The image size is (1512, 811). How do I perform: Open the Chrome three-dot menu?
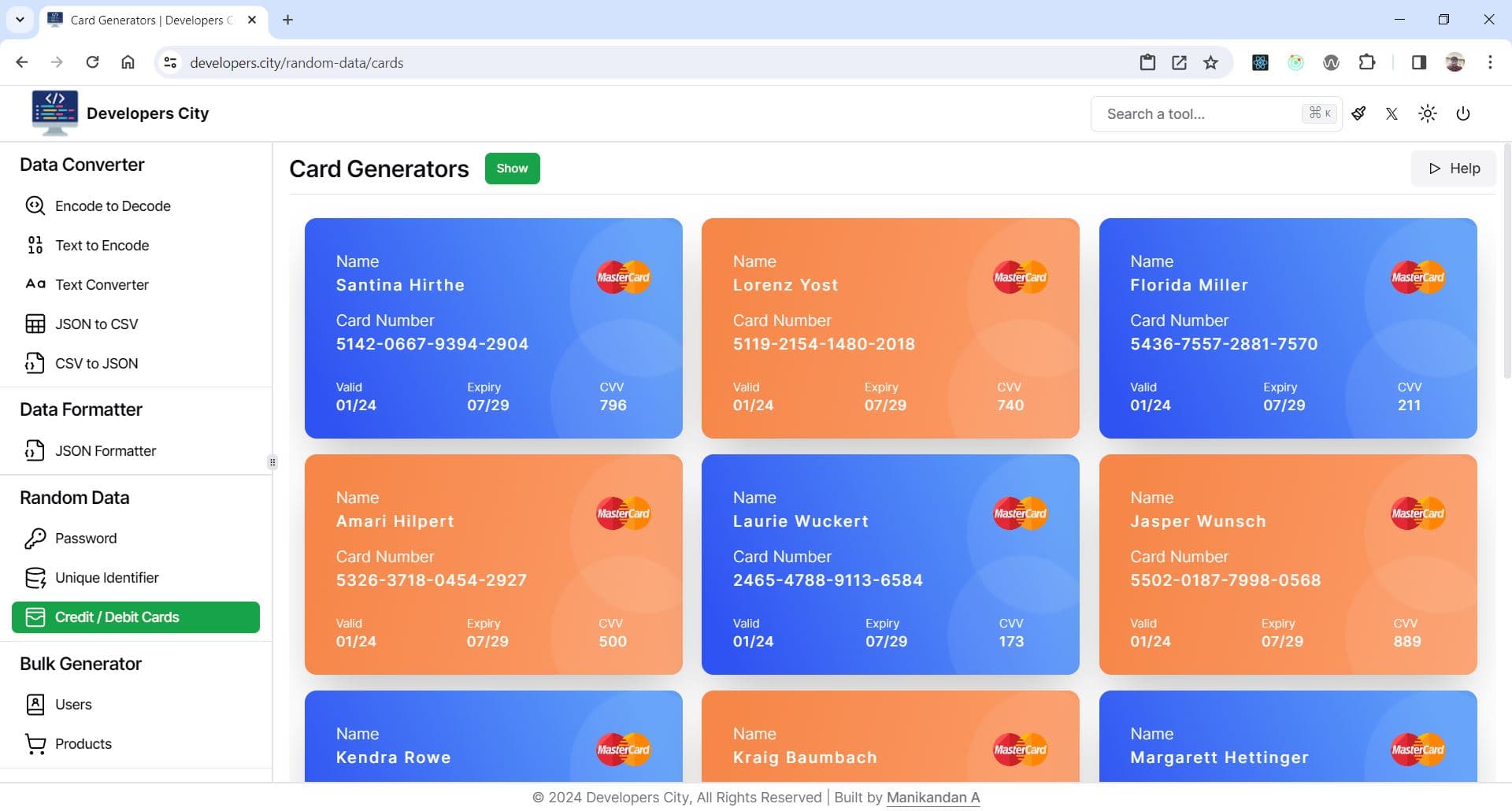(x=1490, y=62)
